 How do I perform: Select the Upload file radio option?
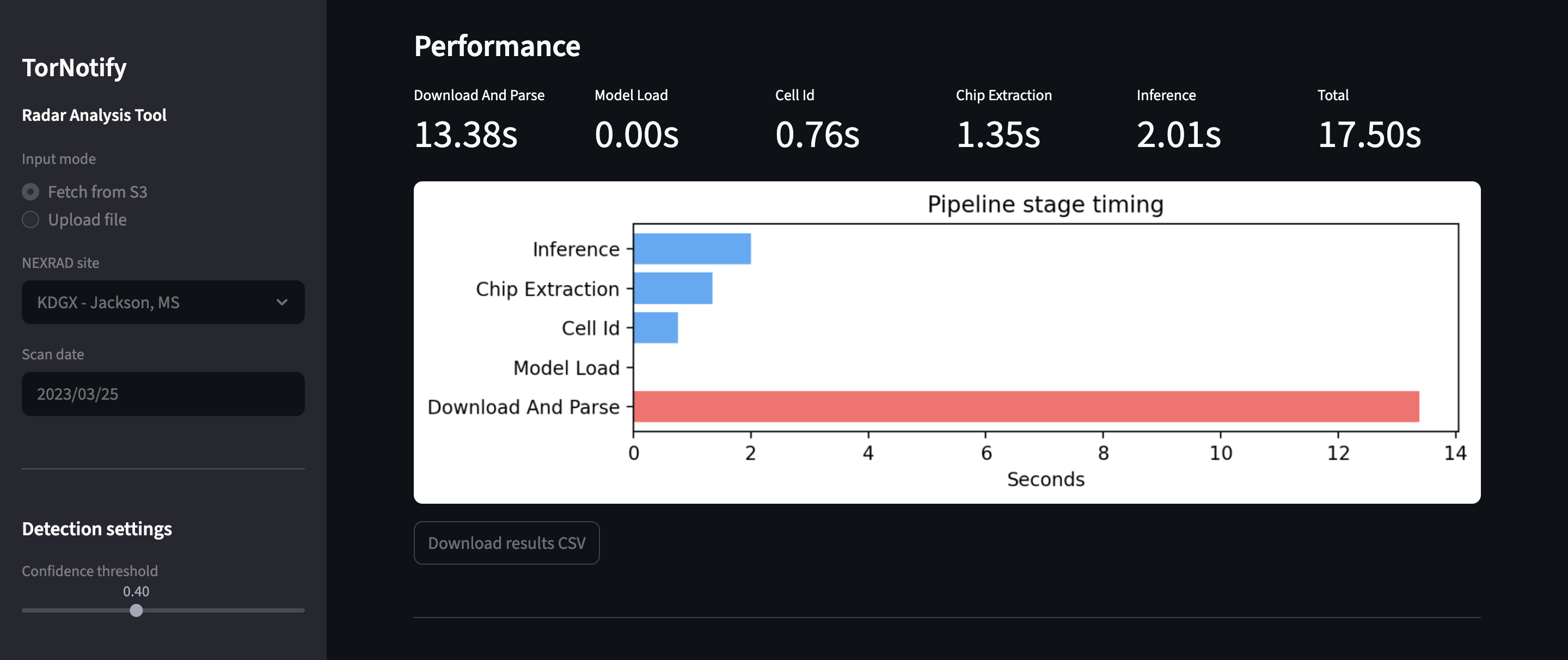point(30,220)
